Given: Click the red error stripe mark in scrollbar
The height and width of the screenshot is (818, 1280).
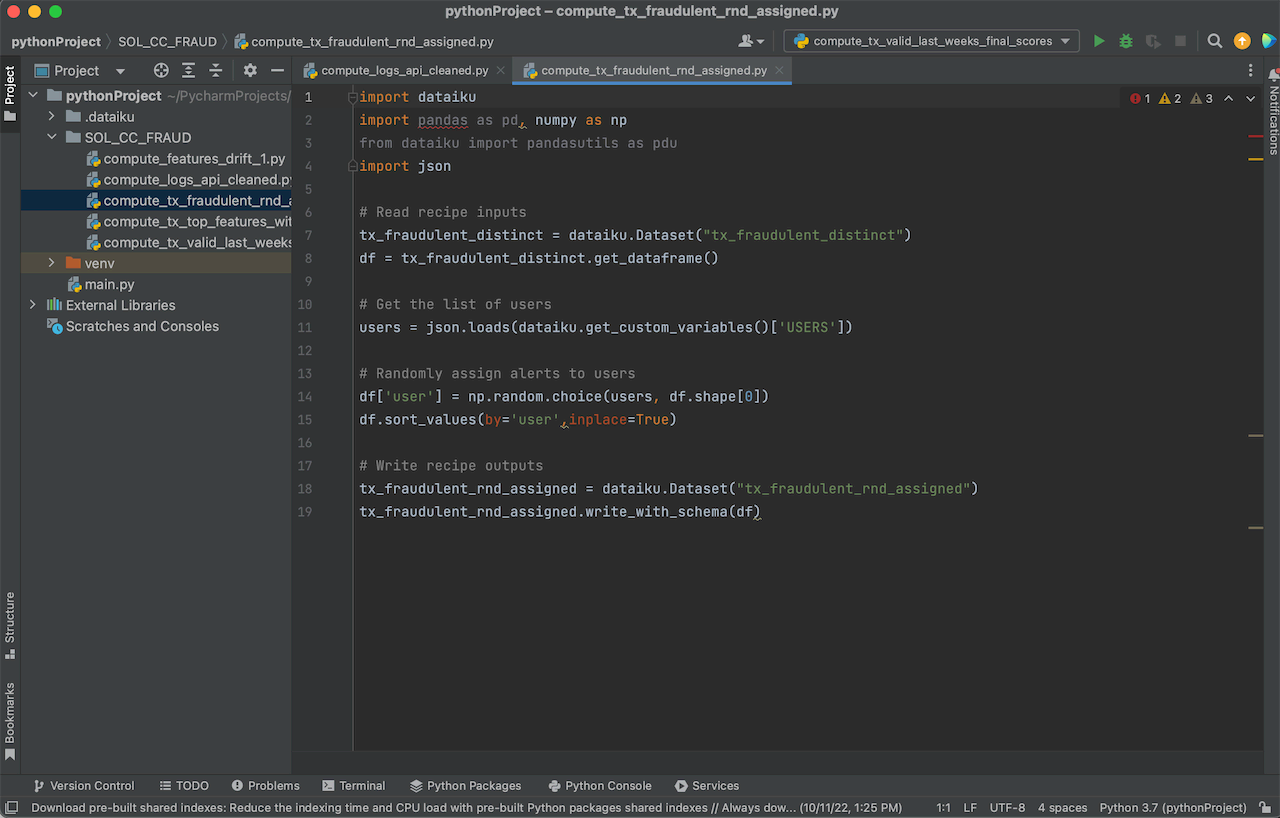Looking at the screenshot, I should tap(1256, 135).
